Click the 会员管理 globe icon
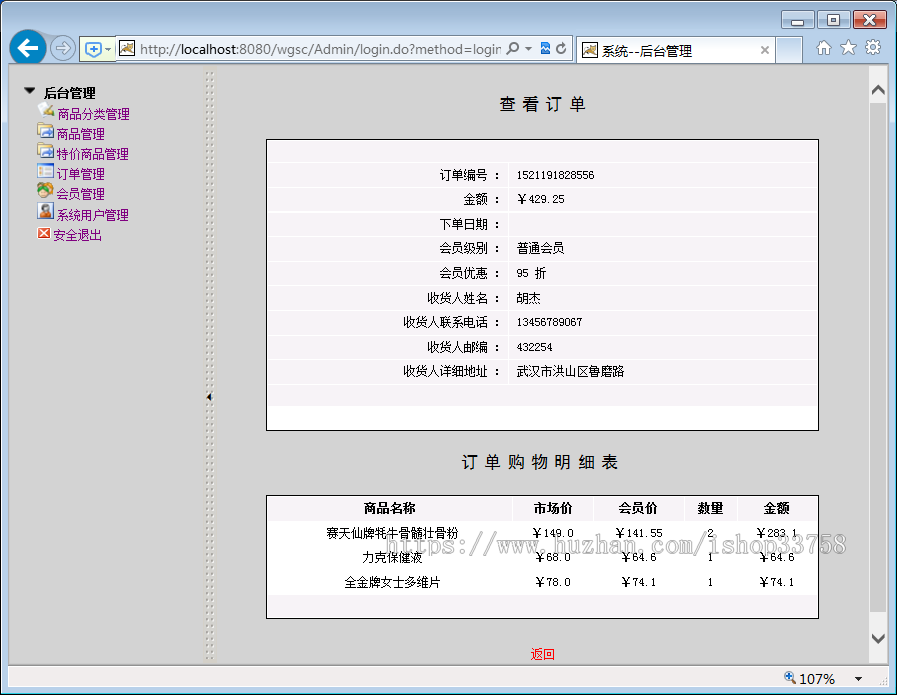The width and height of the screenshot is (897, 695). [x=44, y=192]
